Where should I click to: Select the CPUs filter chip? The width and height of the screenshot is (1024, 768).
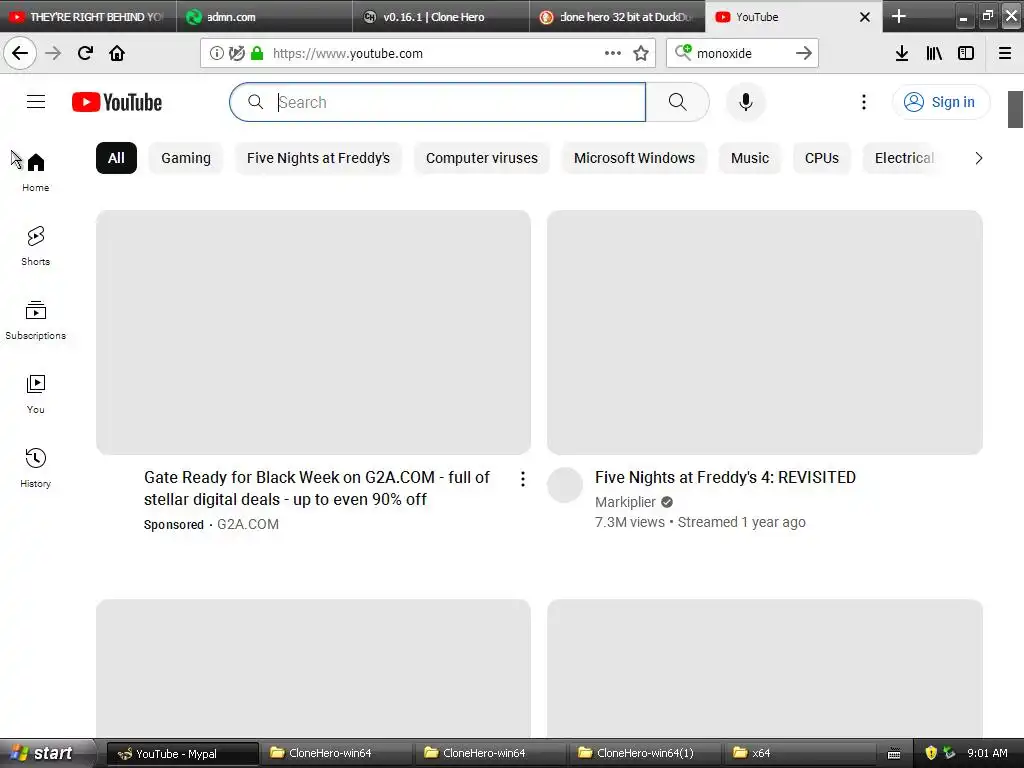[822, 158]
